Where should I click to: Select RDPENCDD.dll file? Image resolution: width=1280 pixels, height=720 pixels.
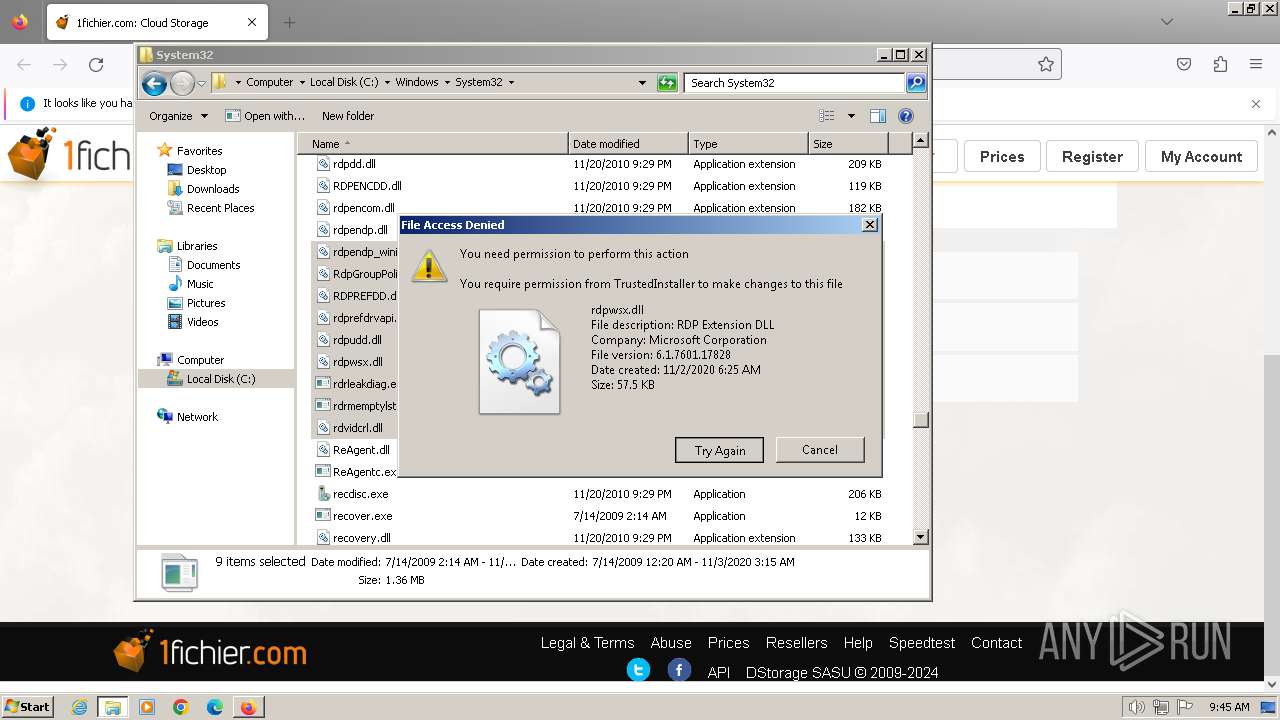[x=367, y=186]
